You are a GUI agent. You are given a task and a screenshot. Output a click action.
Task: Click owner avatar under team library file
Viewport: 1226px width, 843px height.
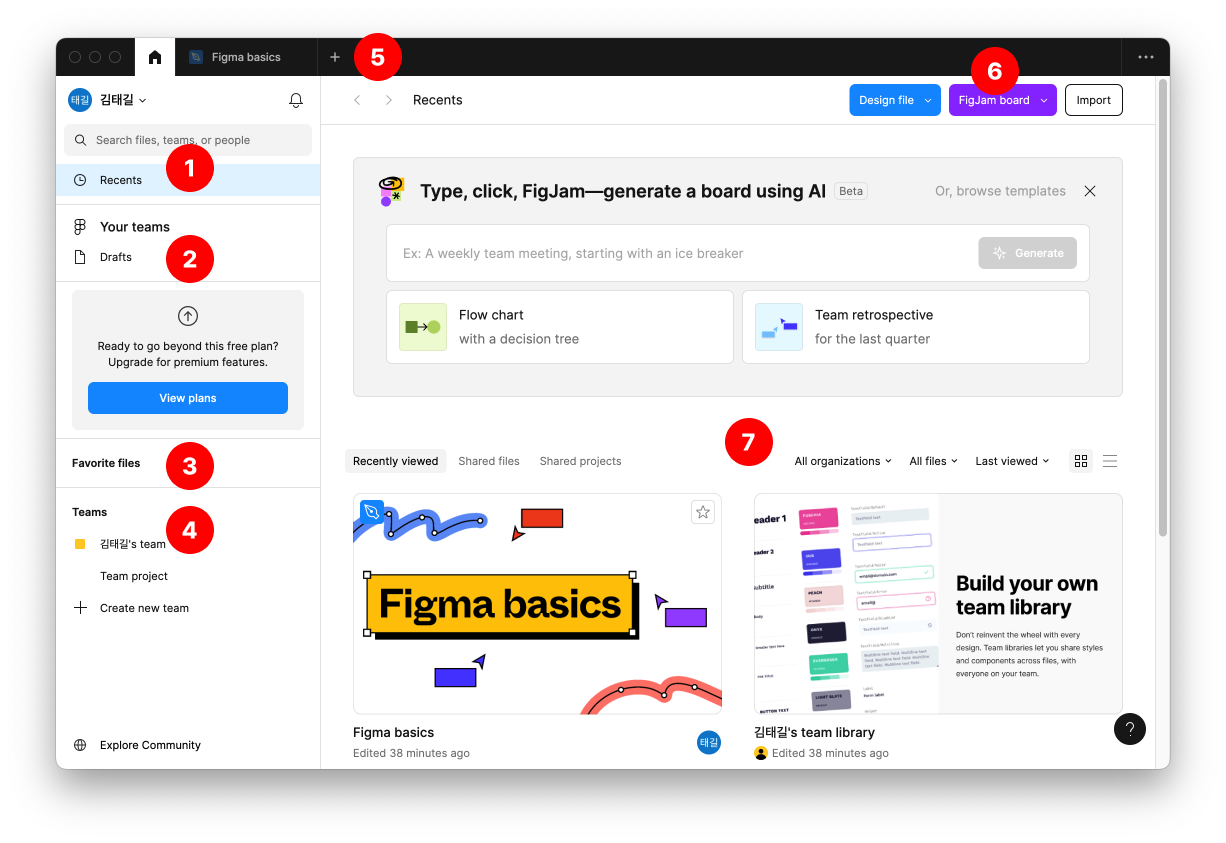click(761, 753)
